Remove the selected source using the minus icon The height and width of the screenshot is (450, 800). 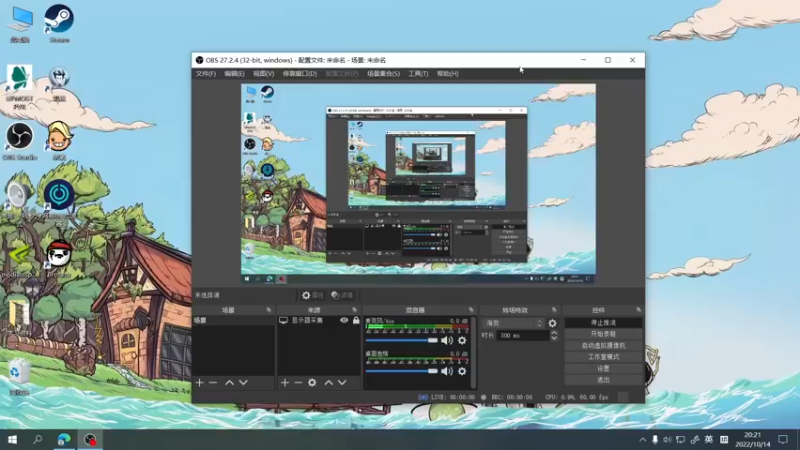click(298, 383)
